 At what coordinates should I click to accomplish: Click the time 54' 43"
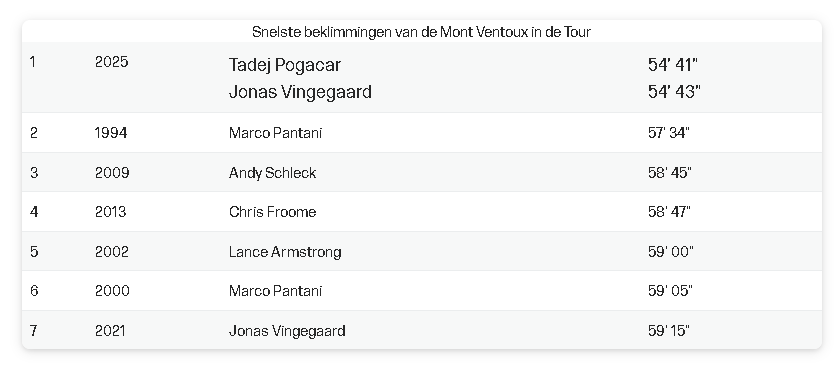pyautogui.click(x=674, y=92)
